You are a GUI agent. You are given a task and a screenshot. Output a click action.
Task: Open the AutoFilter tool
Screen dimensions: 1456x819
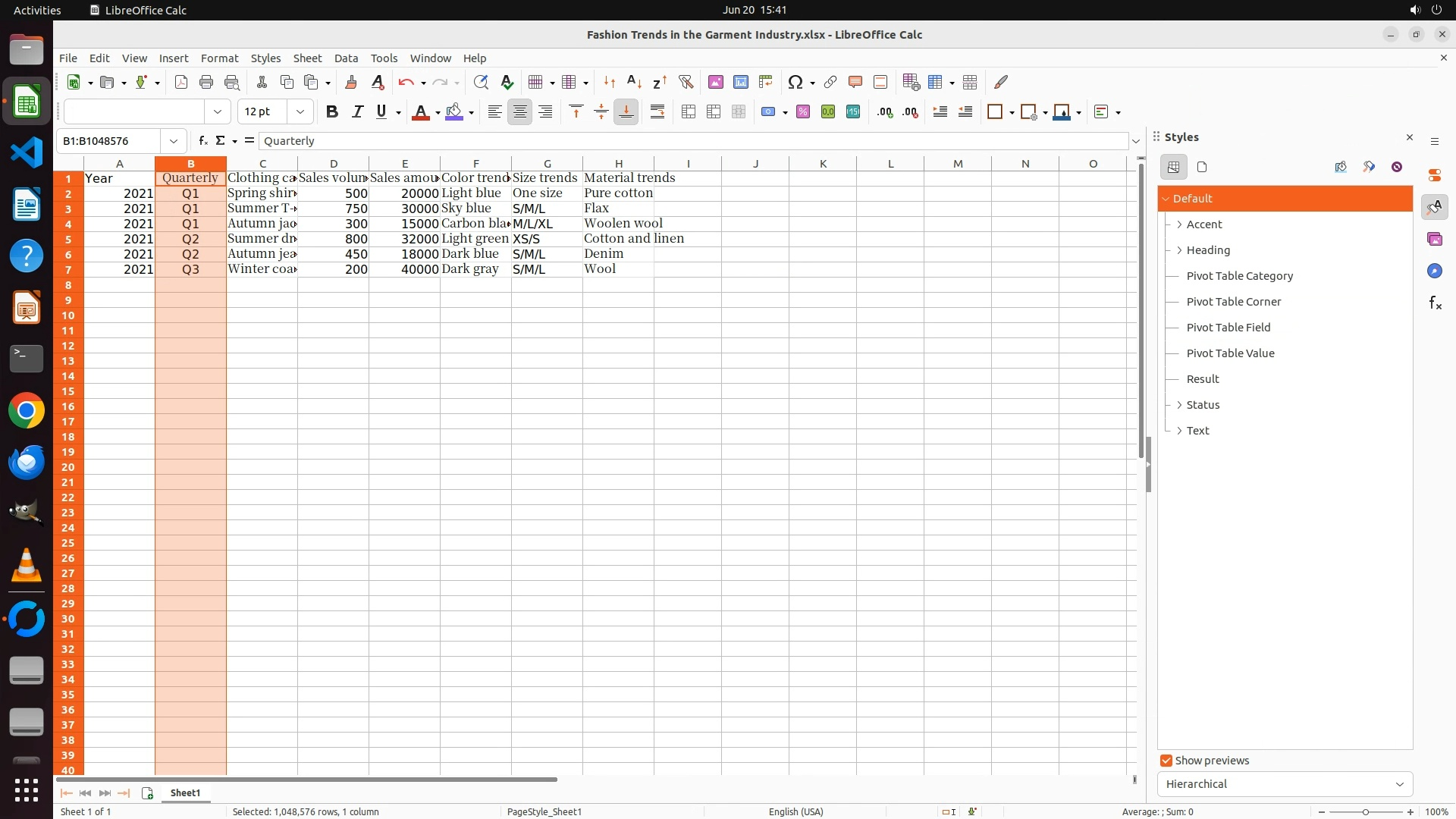click(686, 83)
